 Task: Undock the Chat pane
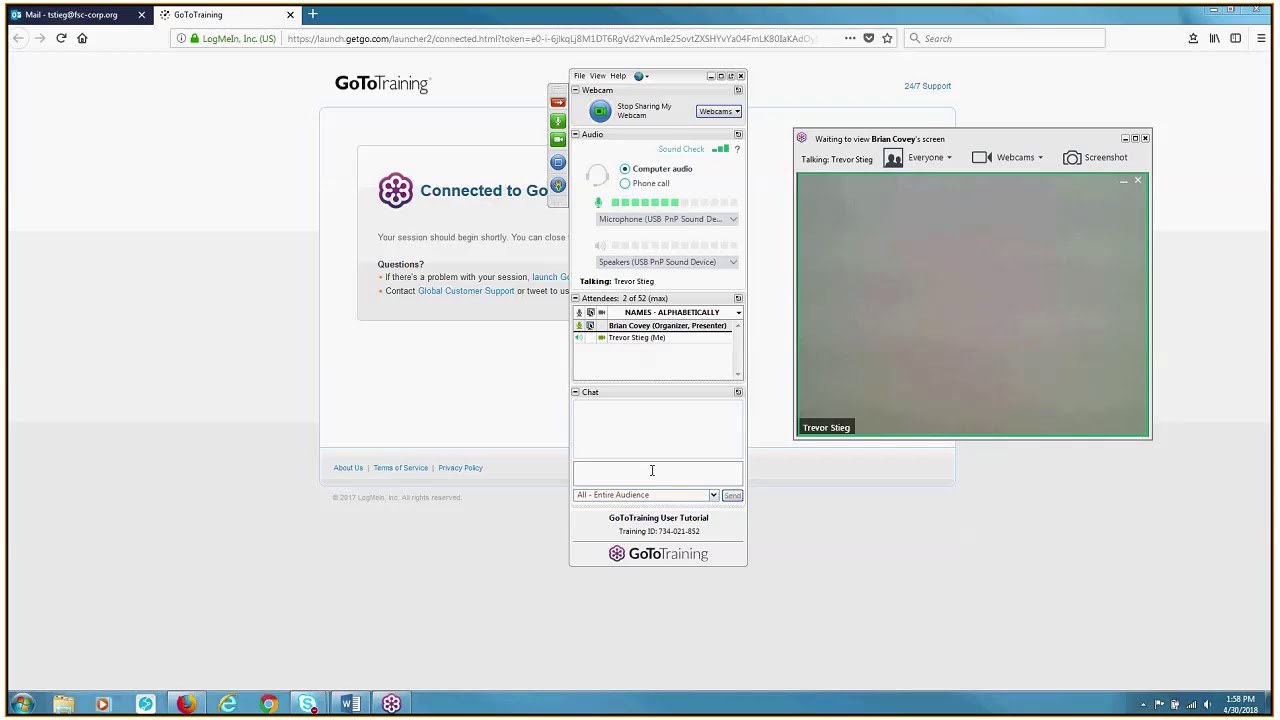[x=738, y=392]
